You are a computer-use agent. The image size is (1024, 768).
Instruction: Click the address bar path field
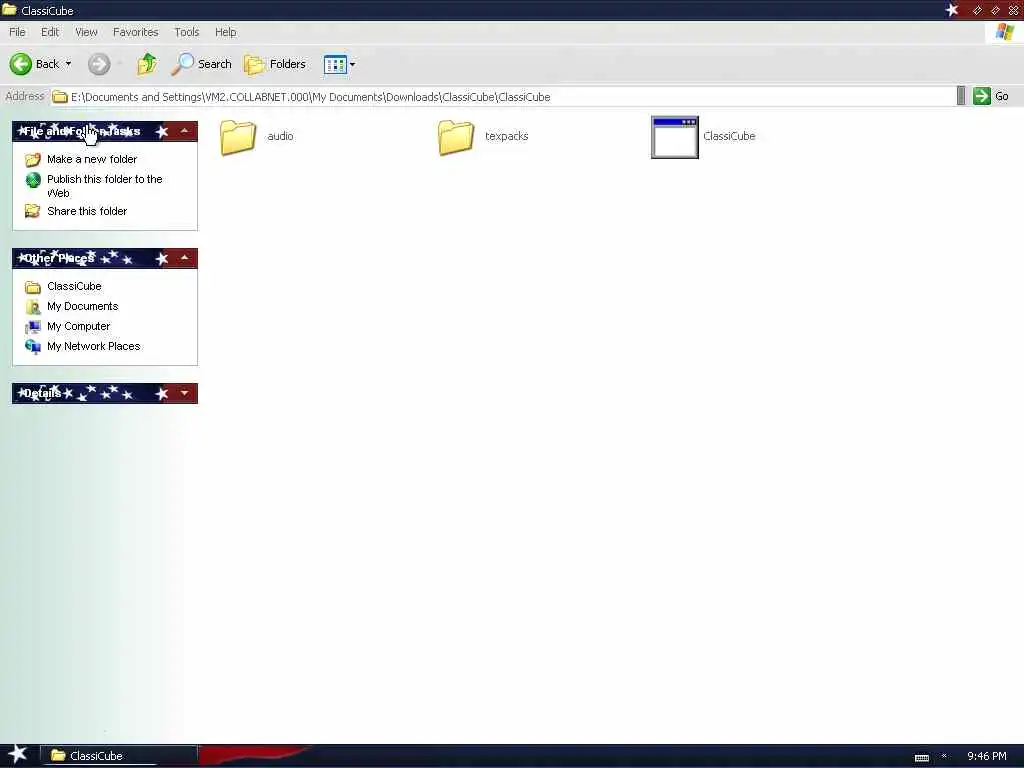503,97
